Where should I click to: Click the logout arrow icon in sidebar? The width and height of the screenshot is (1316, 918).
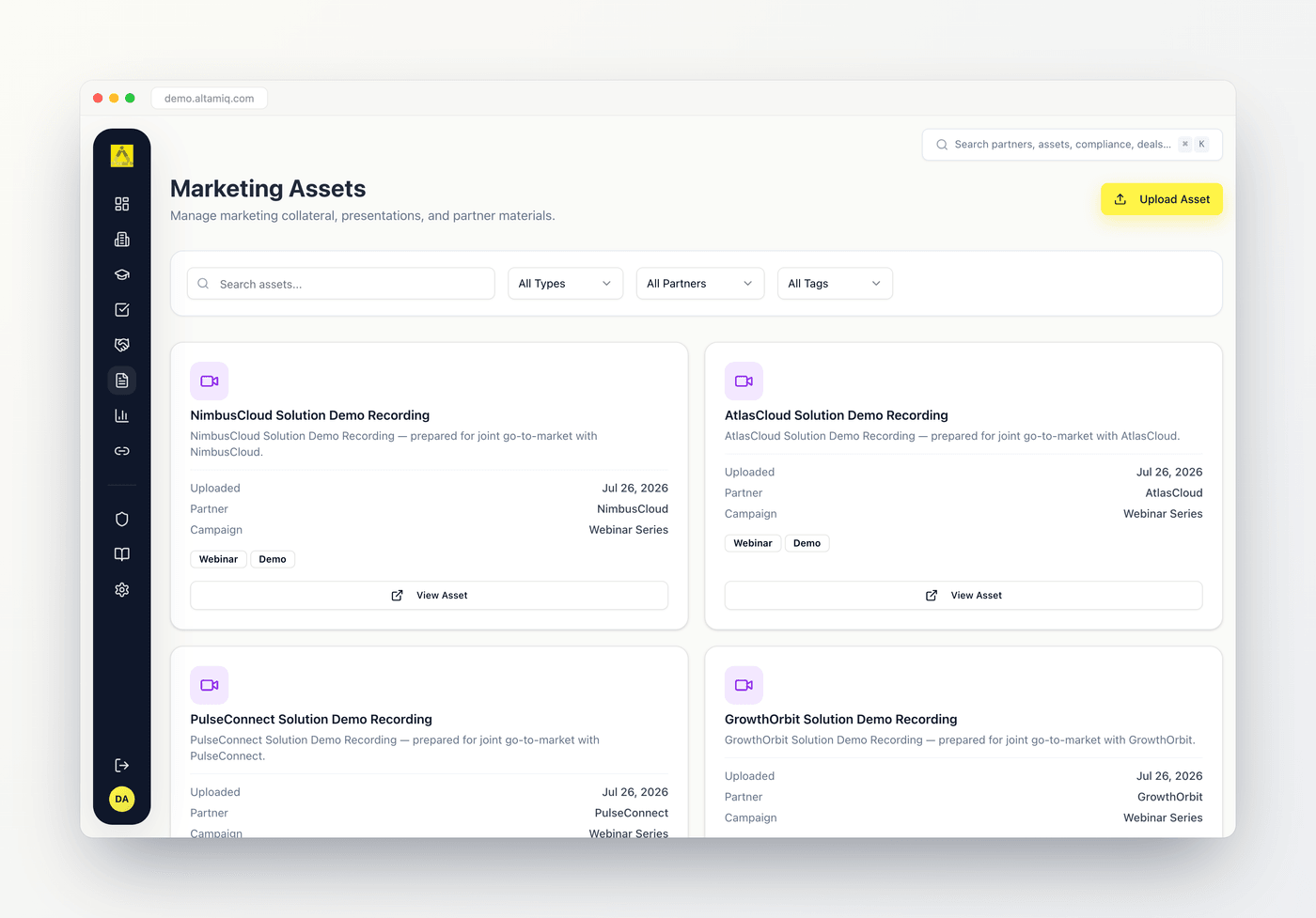tap(122, 766)
